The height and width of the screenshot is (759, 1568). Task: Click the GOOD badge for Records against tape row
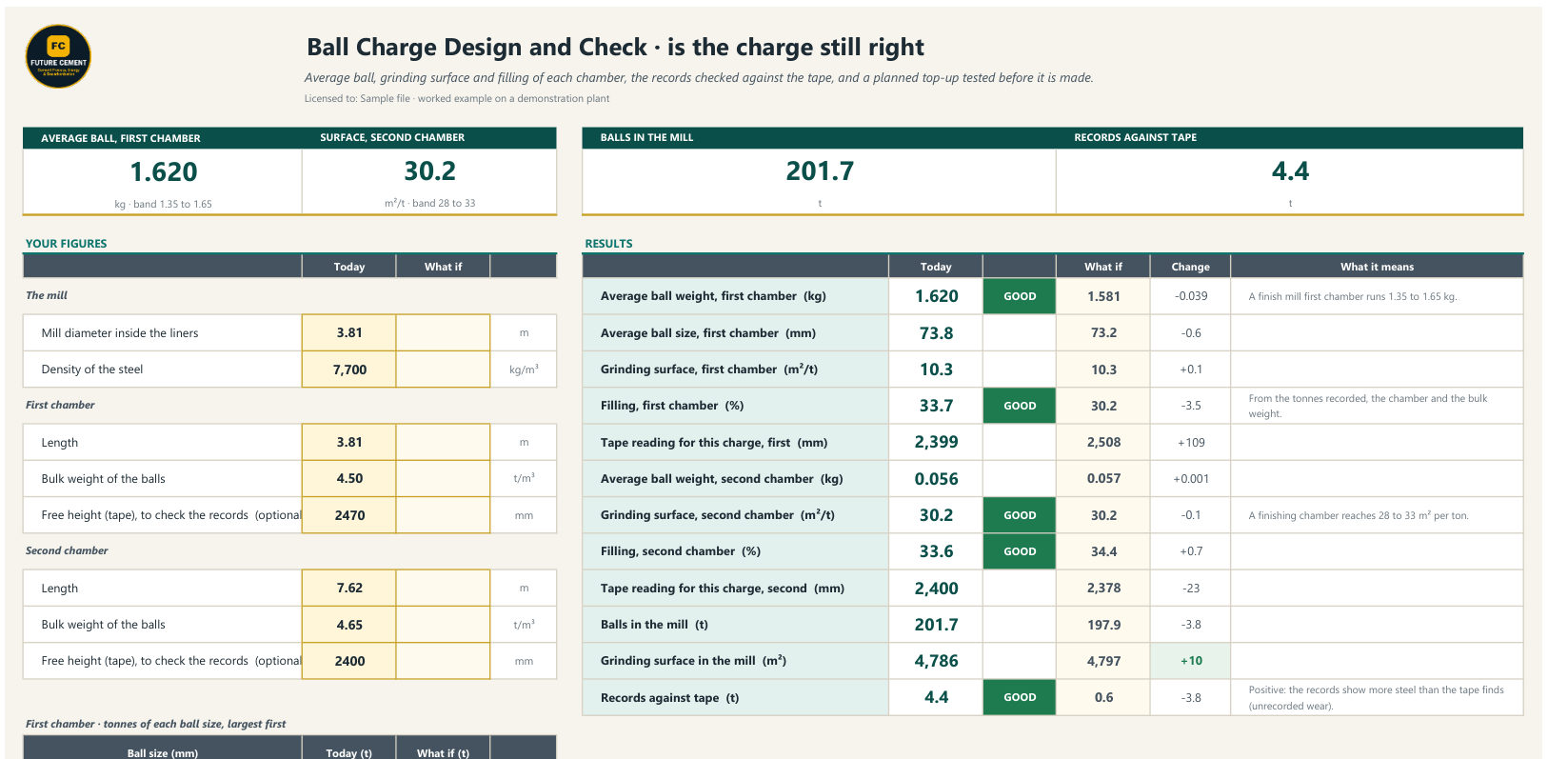tap(1019, 697)
